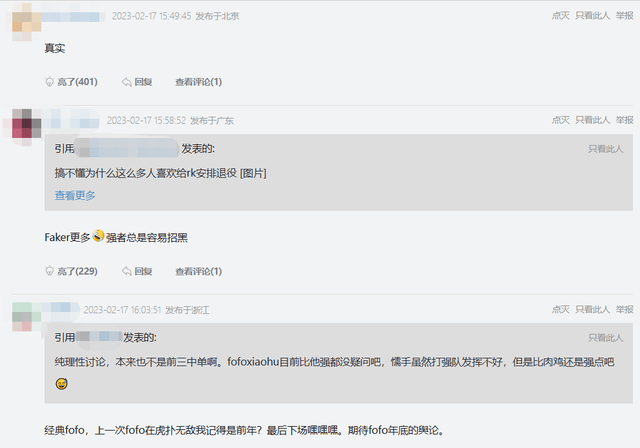This screenshot has height=448, width=640.
Task: Toggle 点灭 on the Zhejiang comment
Action: click(x=560, y=310)
